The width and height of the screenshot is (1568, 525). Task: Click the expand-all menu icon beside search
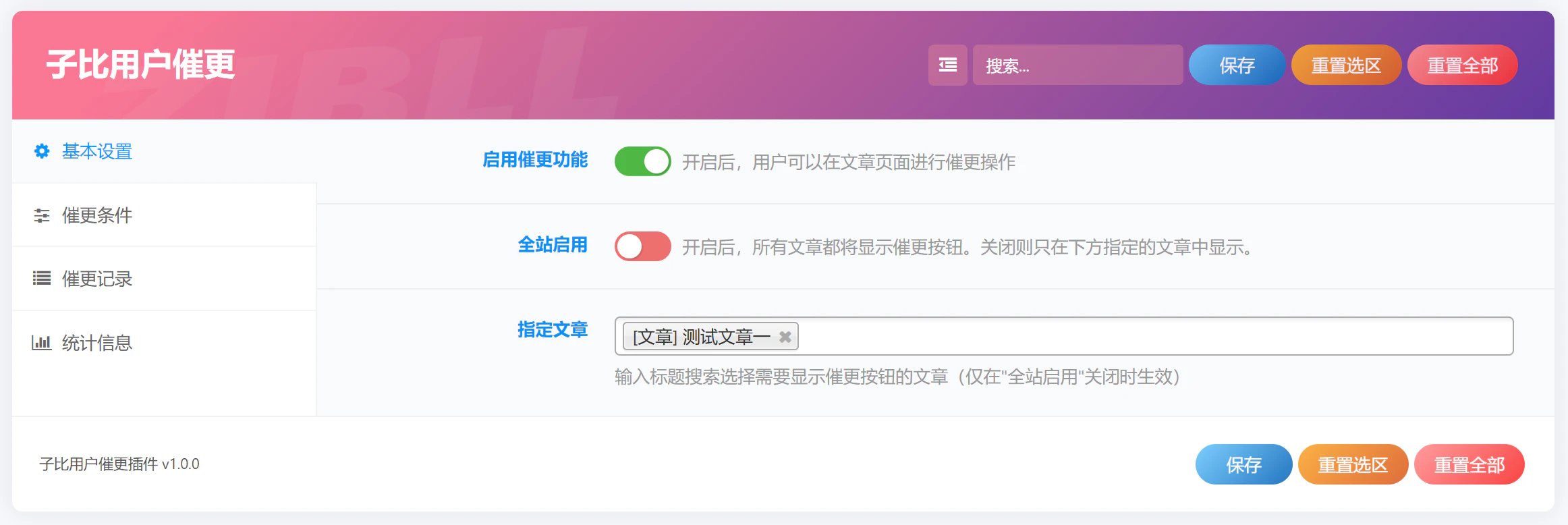pyautogui.click(x=947, y=65)
